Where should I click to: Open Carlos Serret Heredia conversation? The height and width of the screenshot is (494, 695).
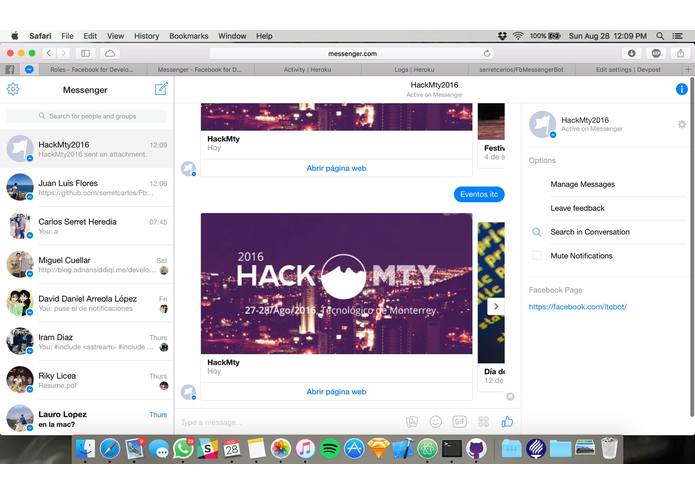(87, 226)
